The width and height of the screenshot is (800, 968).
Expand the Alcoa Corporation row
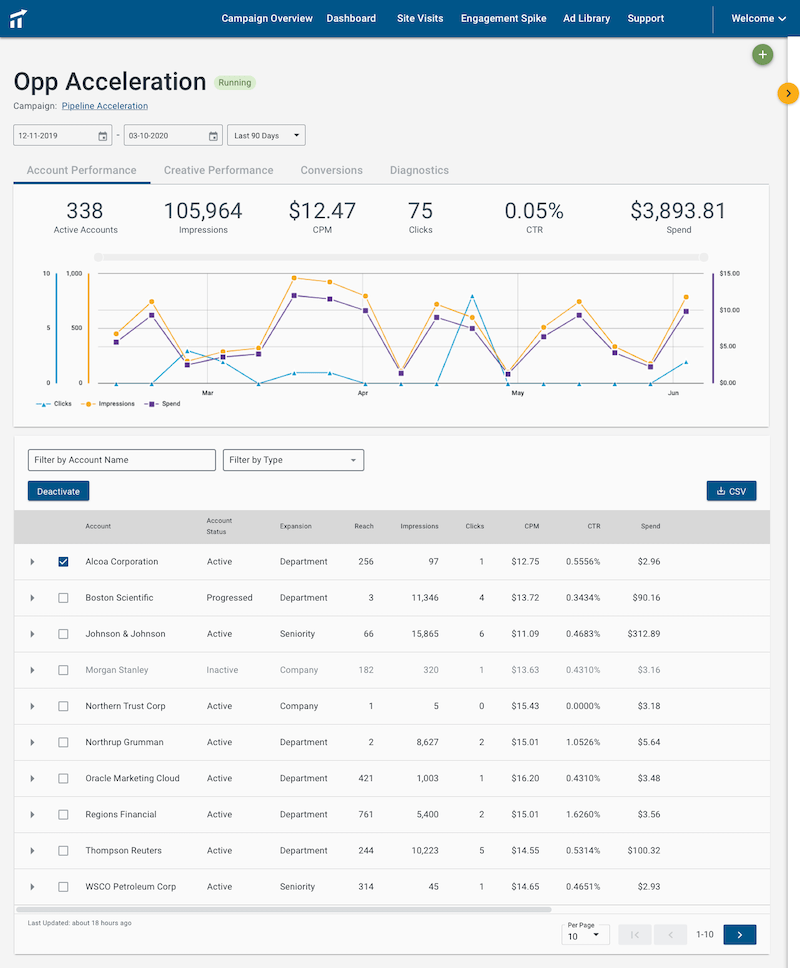point(32,562)
